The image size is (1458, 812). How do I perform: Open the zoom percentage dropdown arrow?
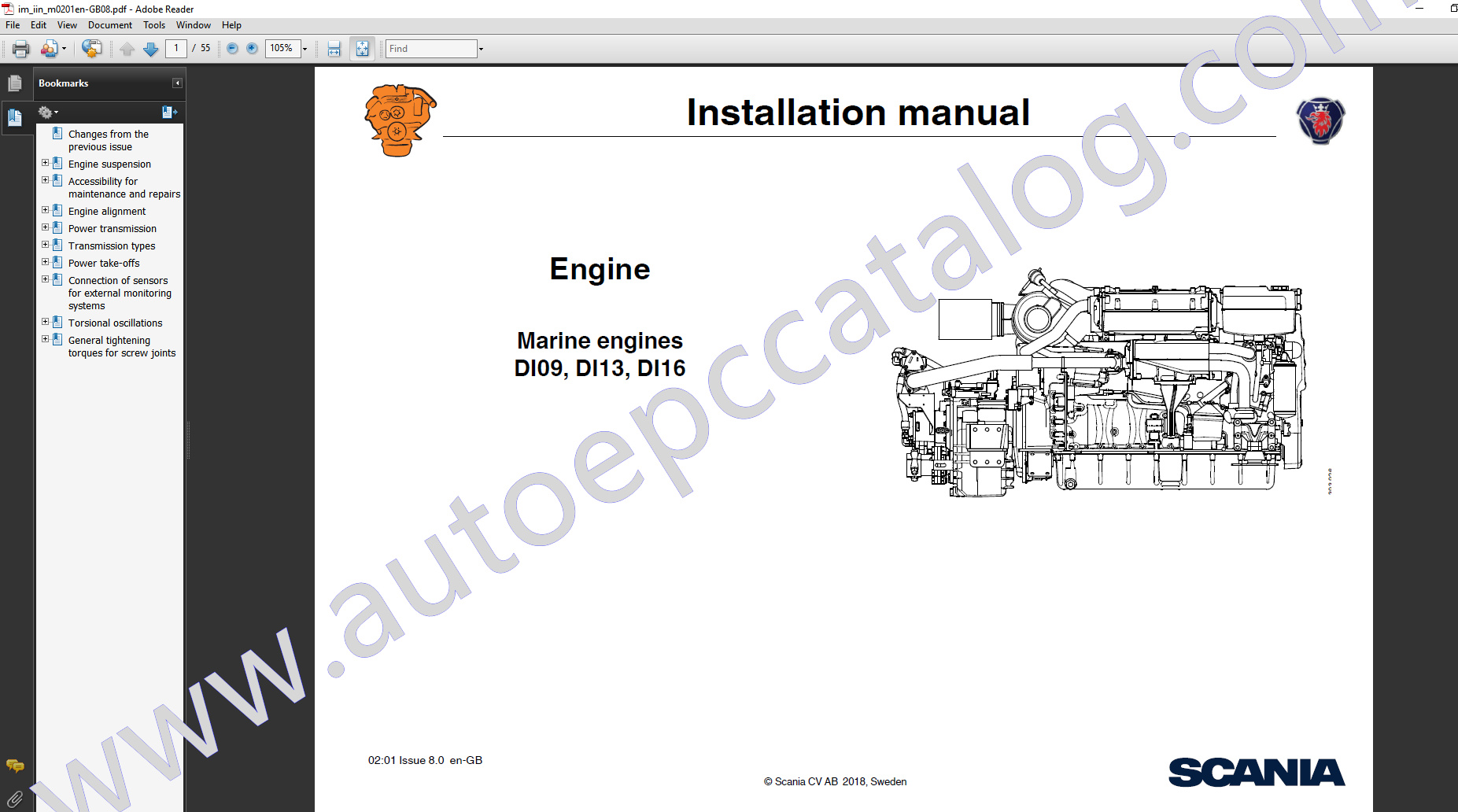pyautogui.click(x=305, y=49)
